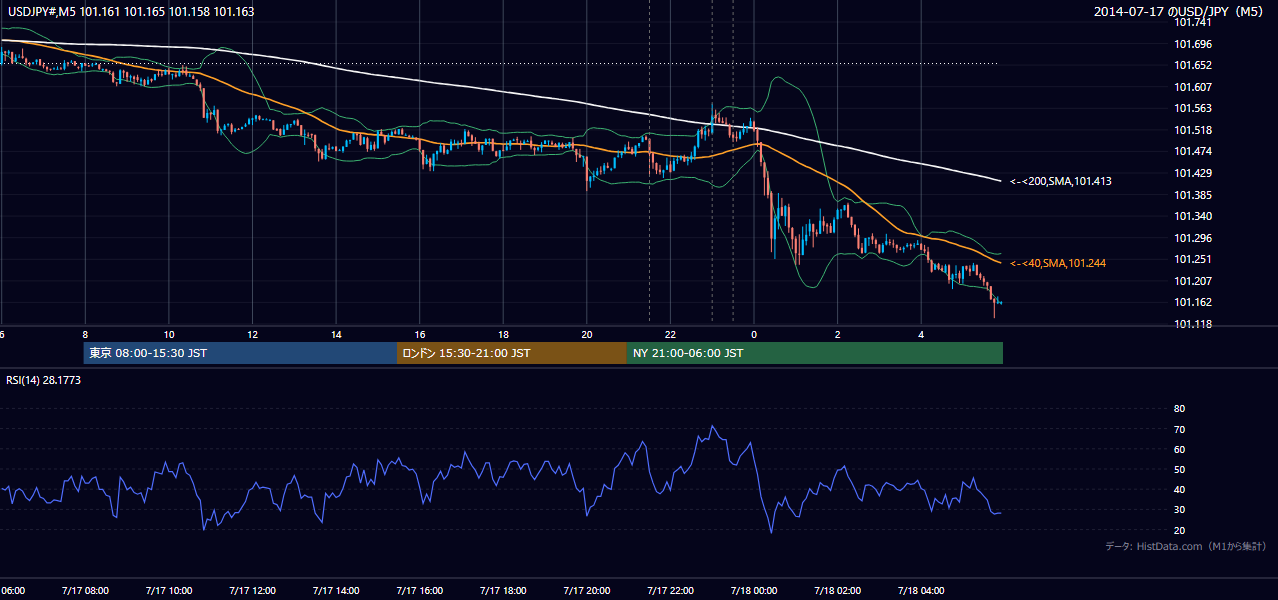
Task: Click the 7/18 00:00 time label
Action: pyautogui.click(x=755, y=590)
